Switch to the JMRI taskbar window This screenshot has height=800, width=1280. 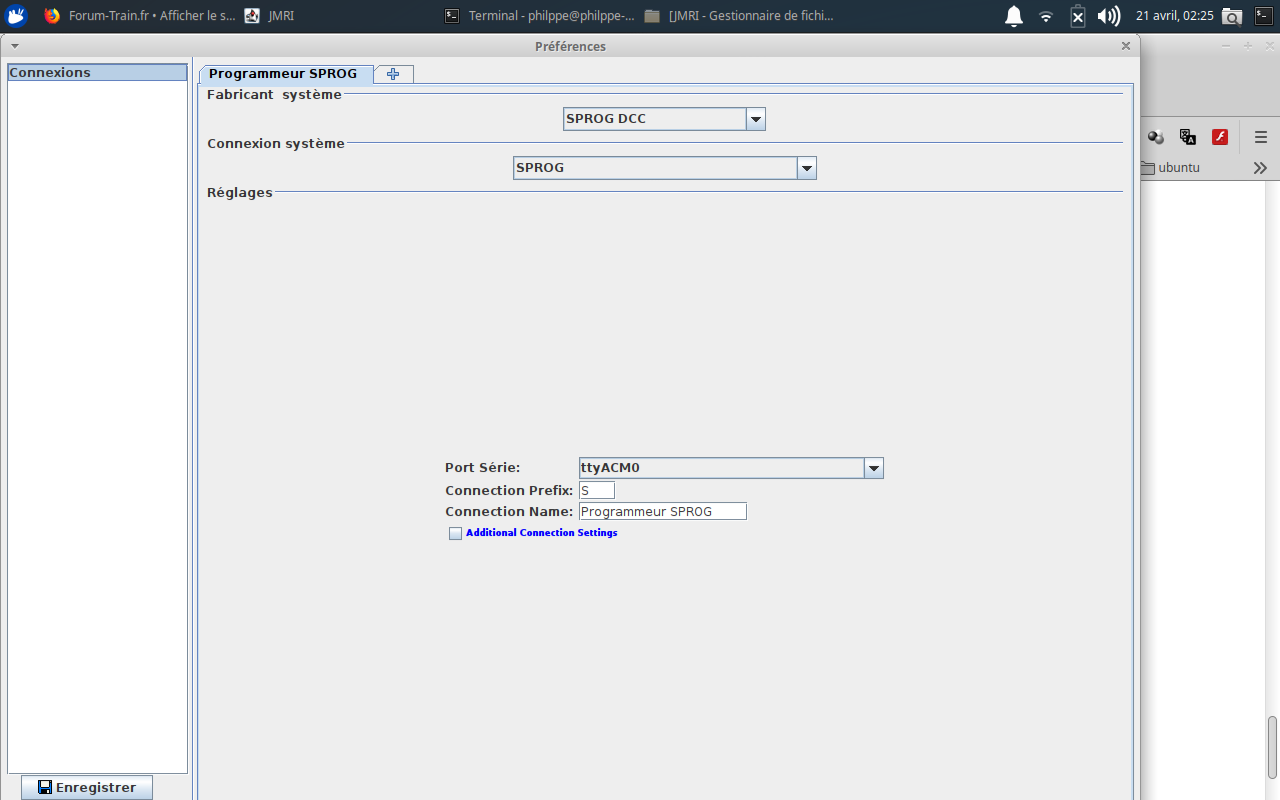coord(270,15)
